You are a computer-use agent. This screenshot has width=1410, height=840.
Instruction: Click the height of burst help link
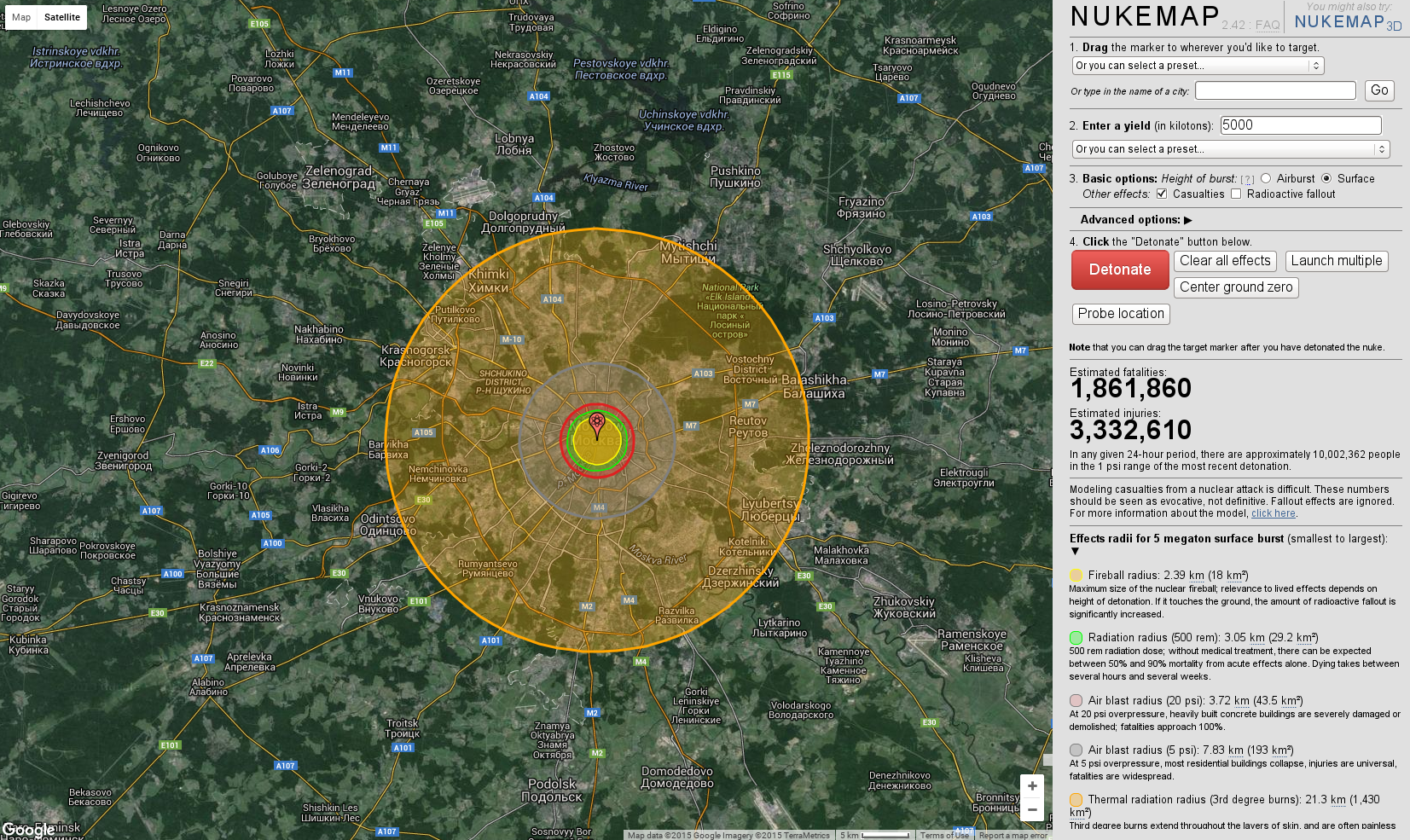1247,179
